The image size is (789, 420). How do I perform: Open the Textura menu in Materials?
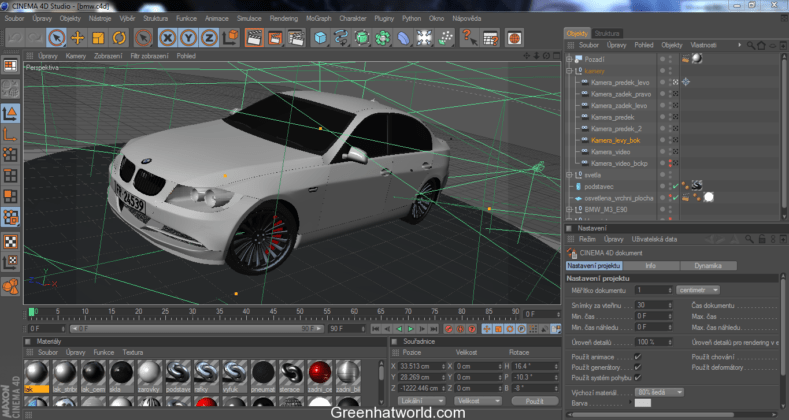coord(132,352)
